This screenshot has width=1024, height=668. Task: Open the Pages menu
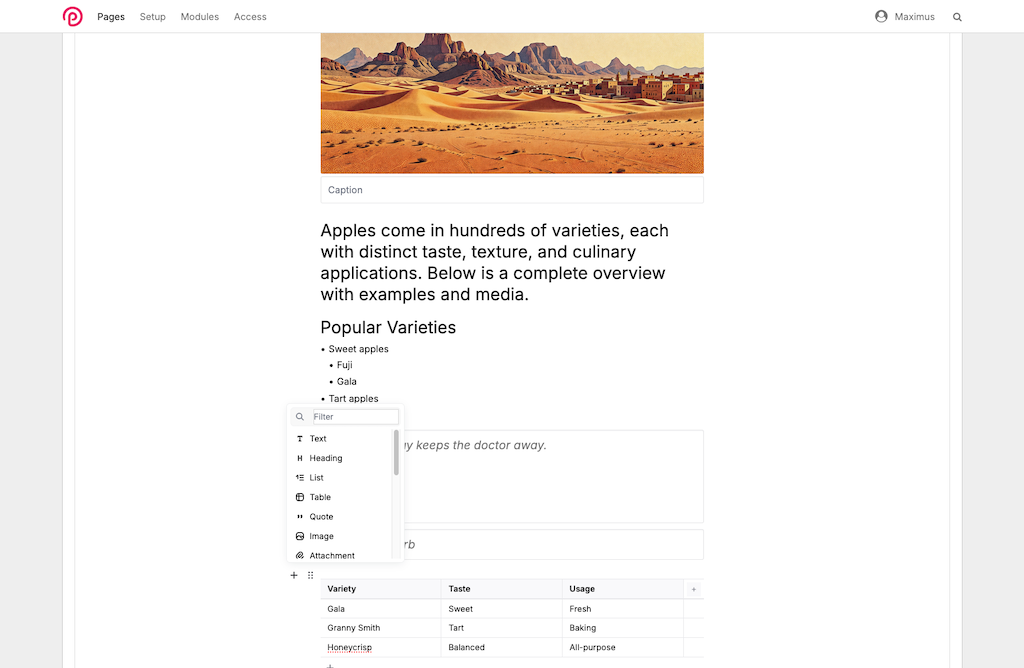point(111,17)
